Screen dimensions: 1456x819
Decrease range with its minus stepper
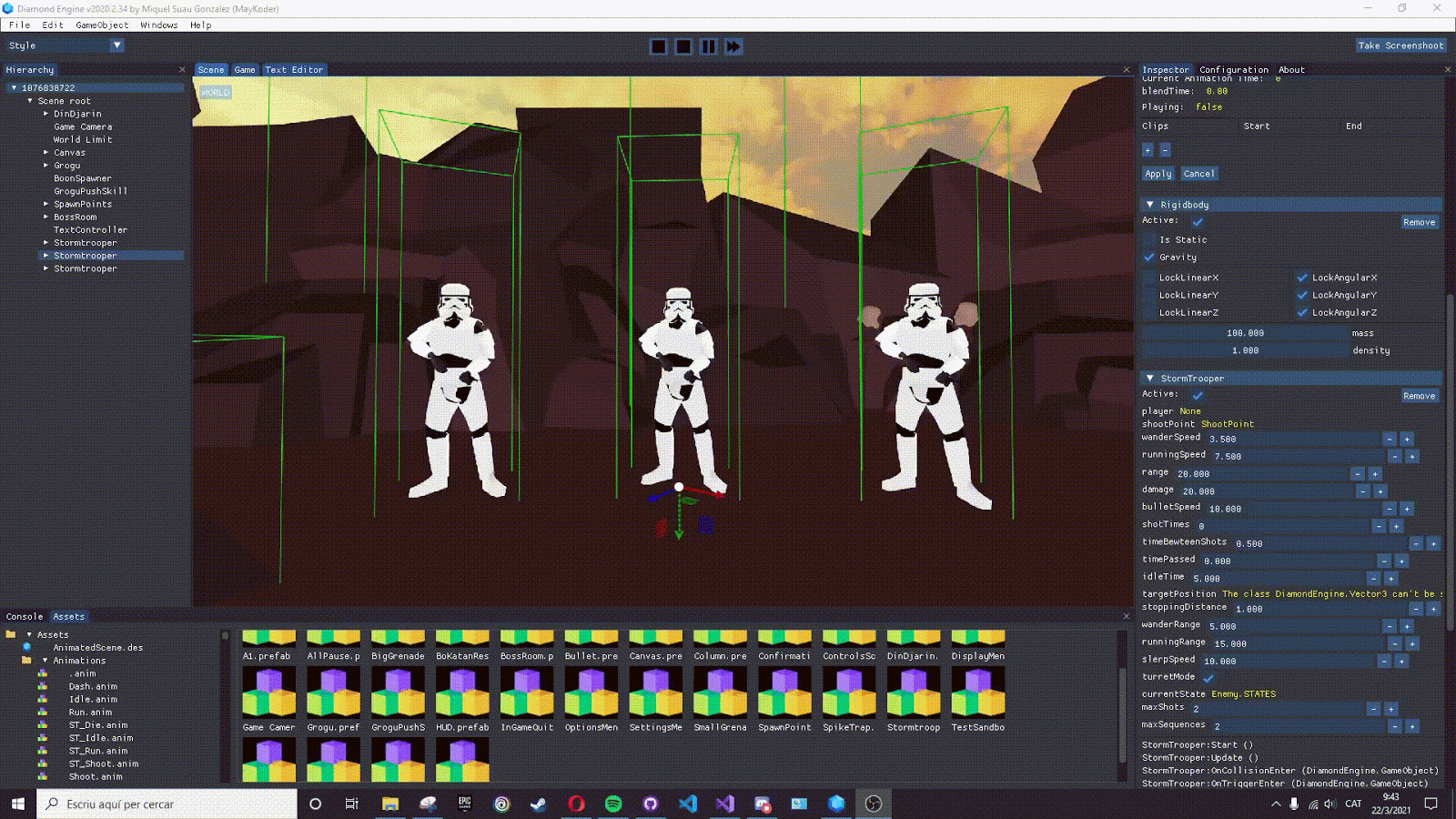(x=1358, y=474)
